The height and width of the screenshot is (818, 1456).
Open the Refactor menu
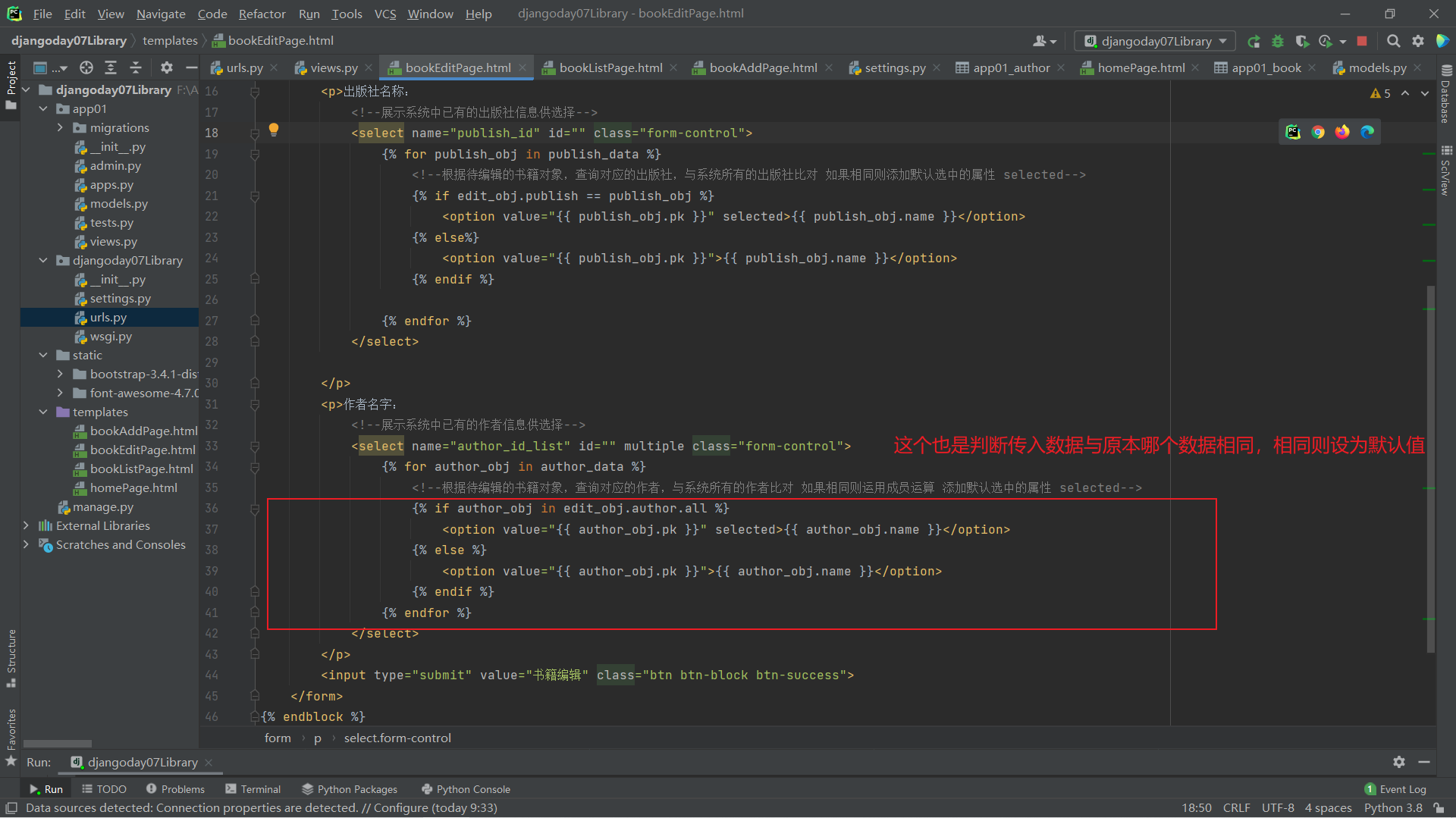coord(262,14)
